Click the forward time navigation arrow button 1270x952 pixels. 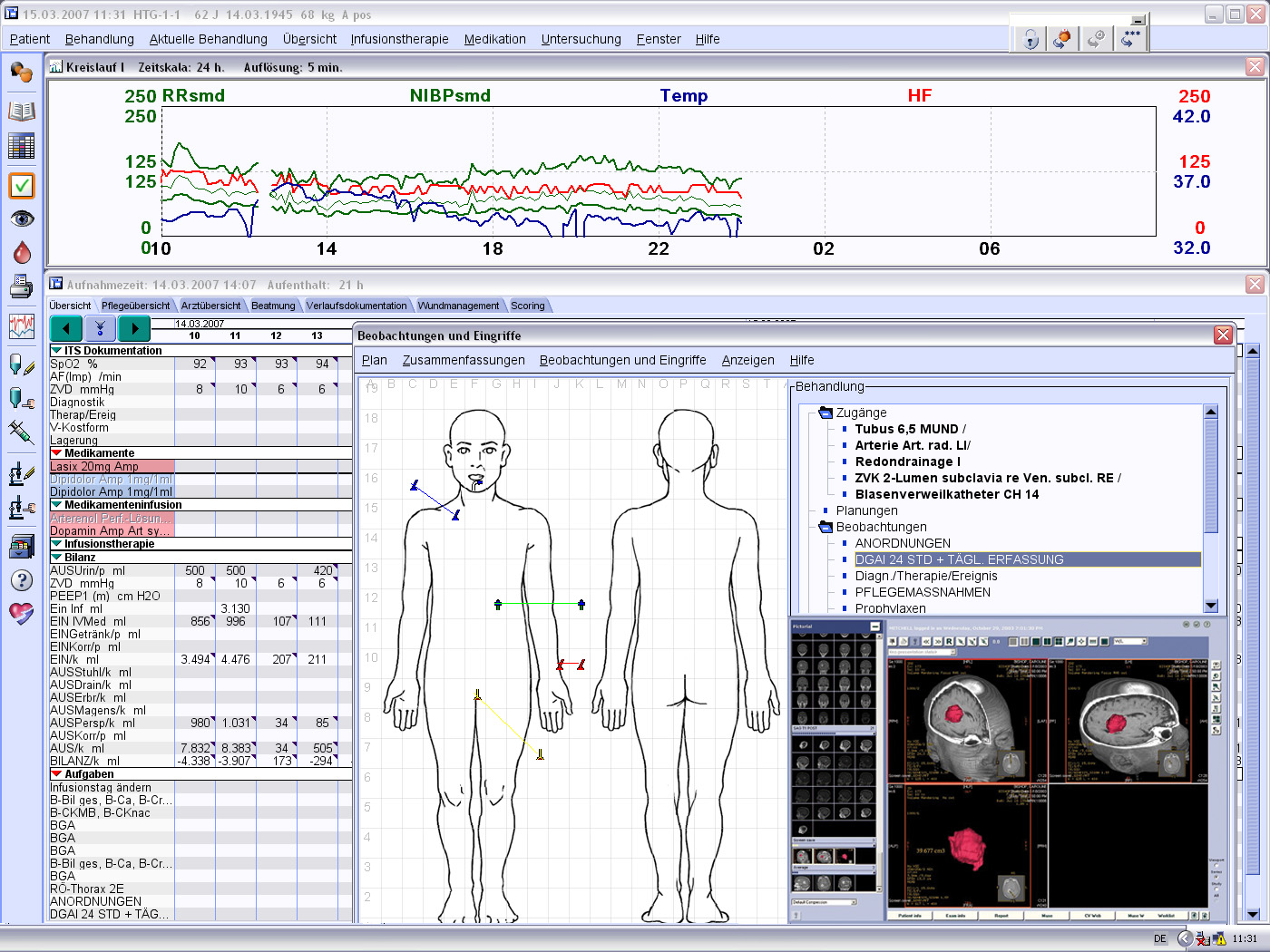coord(134,329)
